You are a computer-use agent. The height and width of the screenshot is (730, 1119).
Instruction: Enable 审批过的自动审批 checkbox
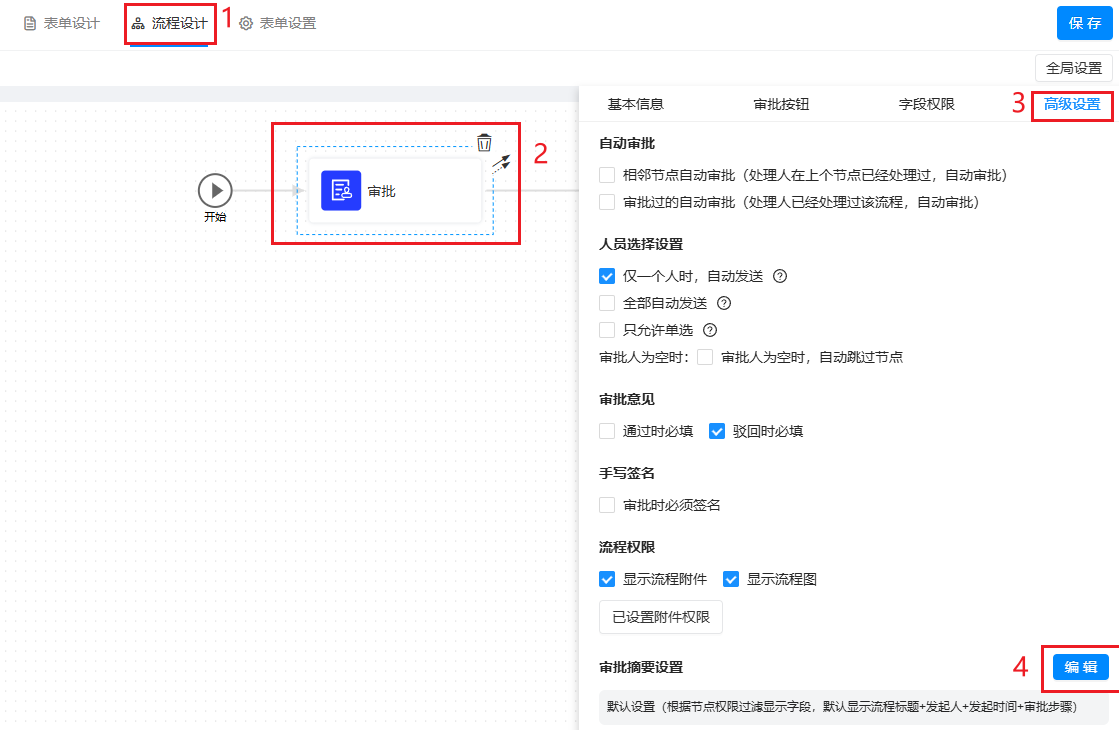click(x=607, y=202)
